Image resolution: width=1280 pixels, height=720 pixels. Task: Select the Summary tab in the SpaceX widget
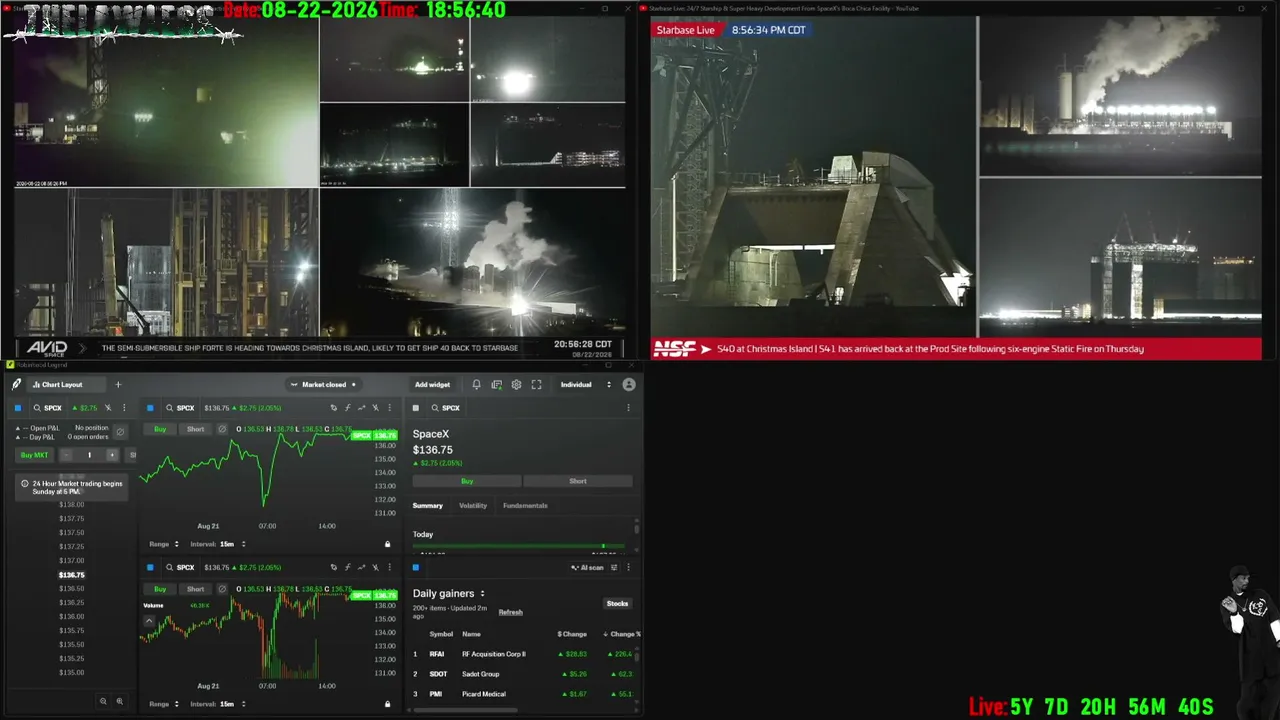[428, 506]
